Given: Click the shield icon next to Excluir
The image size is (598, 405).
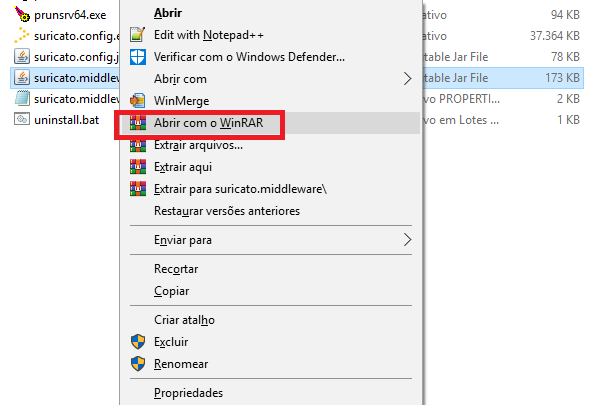Looking at the screenshot, I should point(138,342).
